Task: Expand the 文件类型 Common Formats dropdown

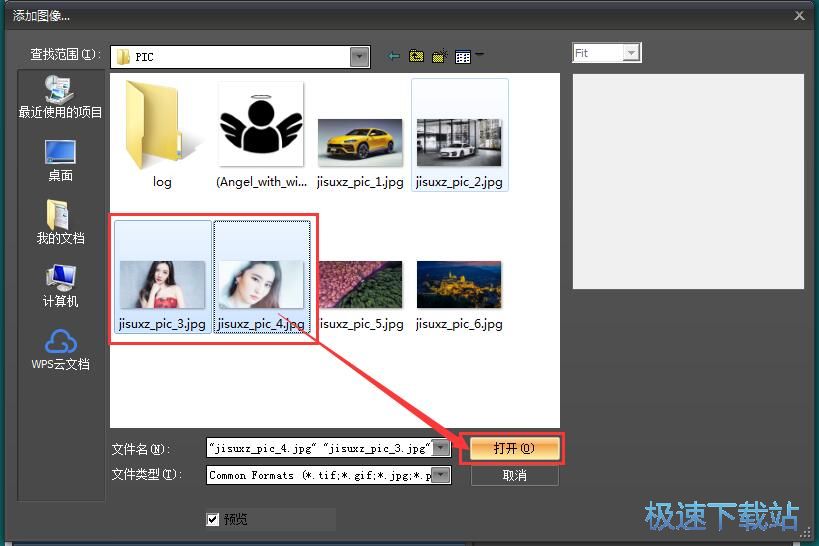Action: tap(442, 475)
